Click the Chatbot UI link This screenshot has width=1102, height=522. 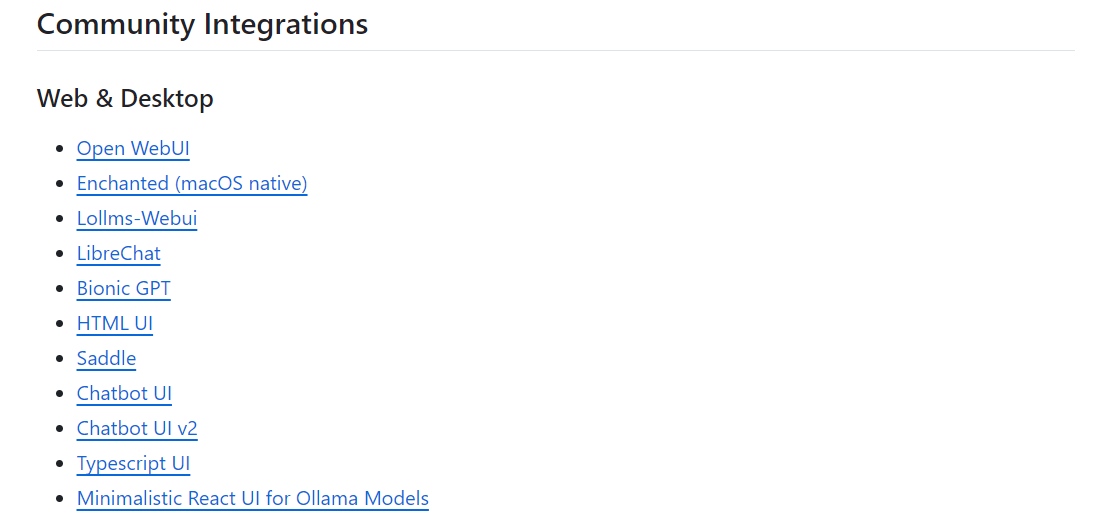124,394
